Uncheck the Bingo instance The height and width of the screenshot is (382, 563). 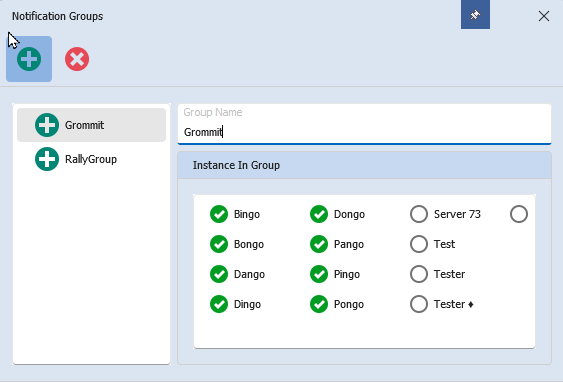pyautogui.click(x=219, y=214)
